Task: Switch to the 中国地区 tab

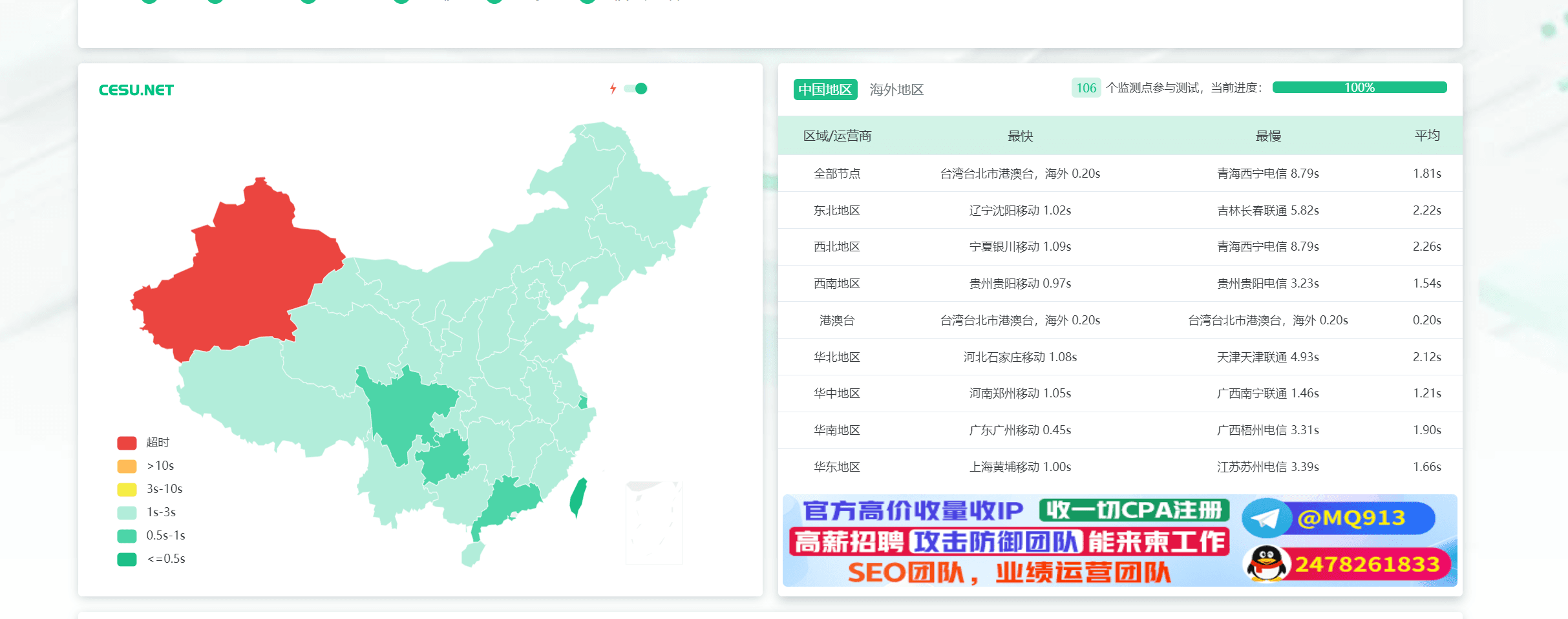Action: [x=825, y=89]
